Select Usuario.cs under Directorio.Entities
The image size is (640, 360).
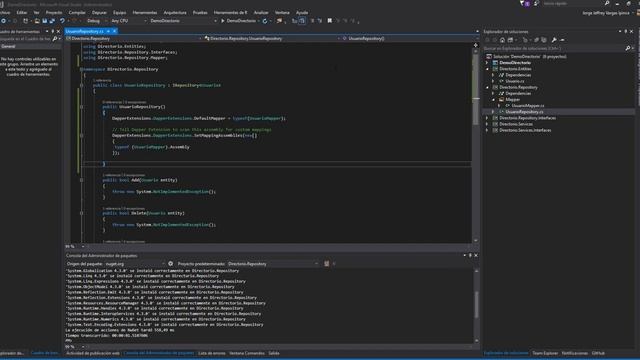coord(515,81)
